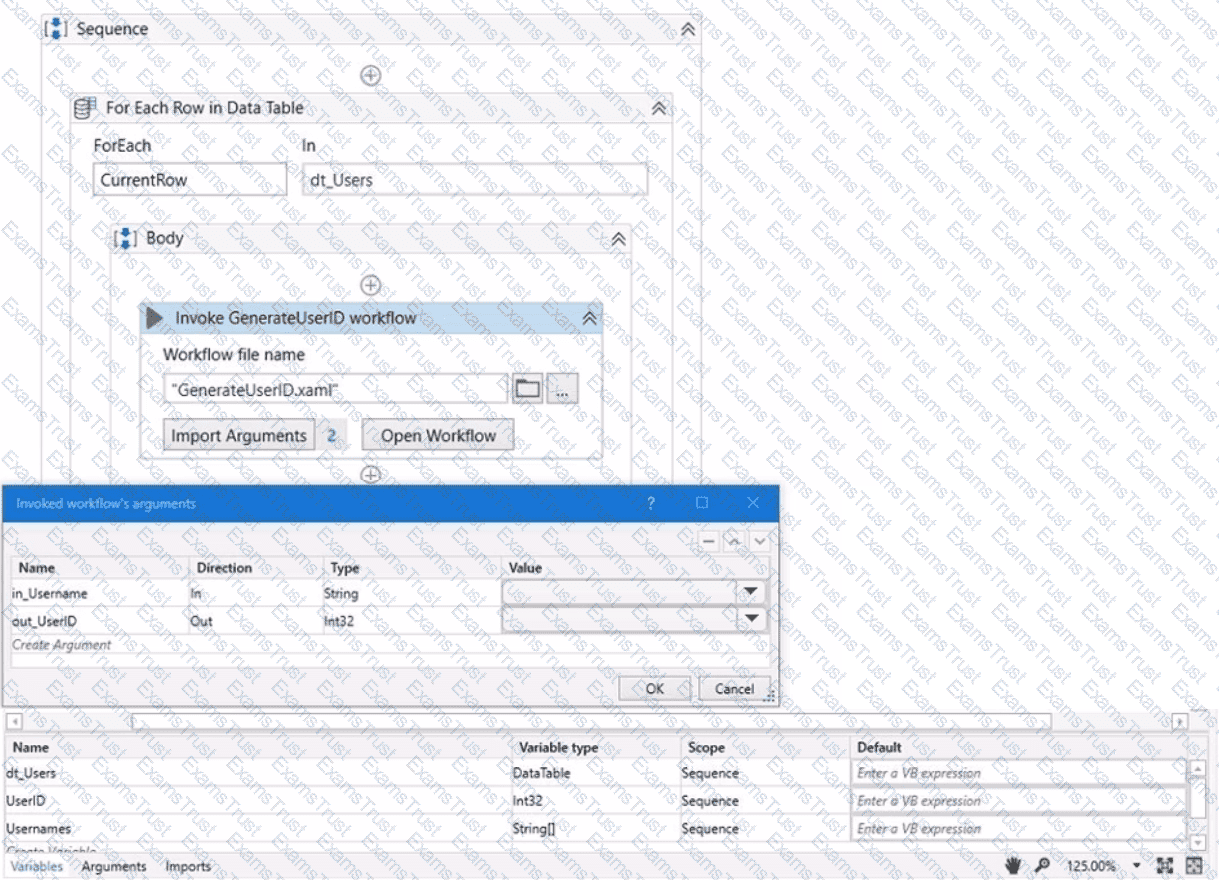Switch to the Arguments tab

pos(114,867)
